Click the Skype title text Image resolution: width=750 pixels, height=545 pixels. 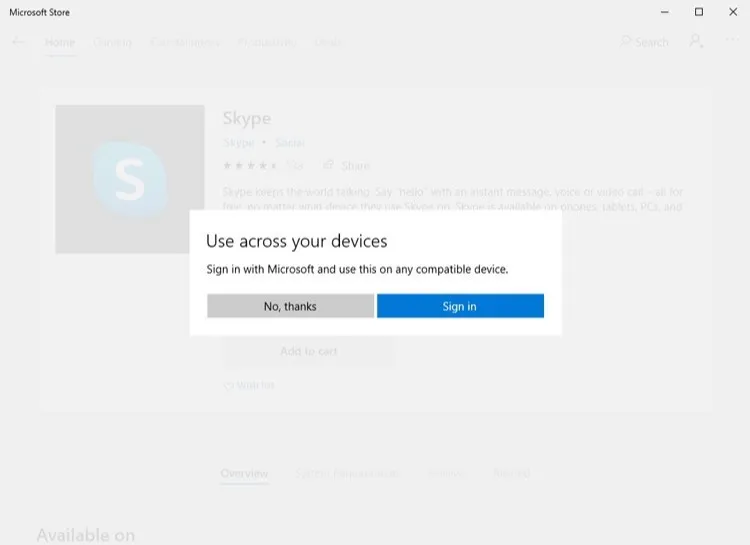coord(247,119)
